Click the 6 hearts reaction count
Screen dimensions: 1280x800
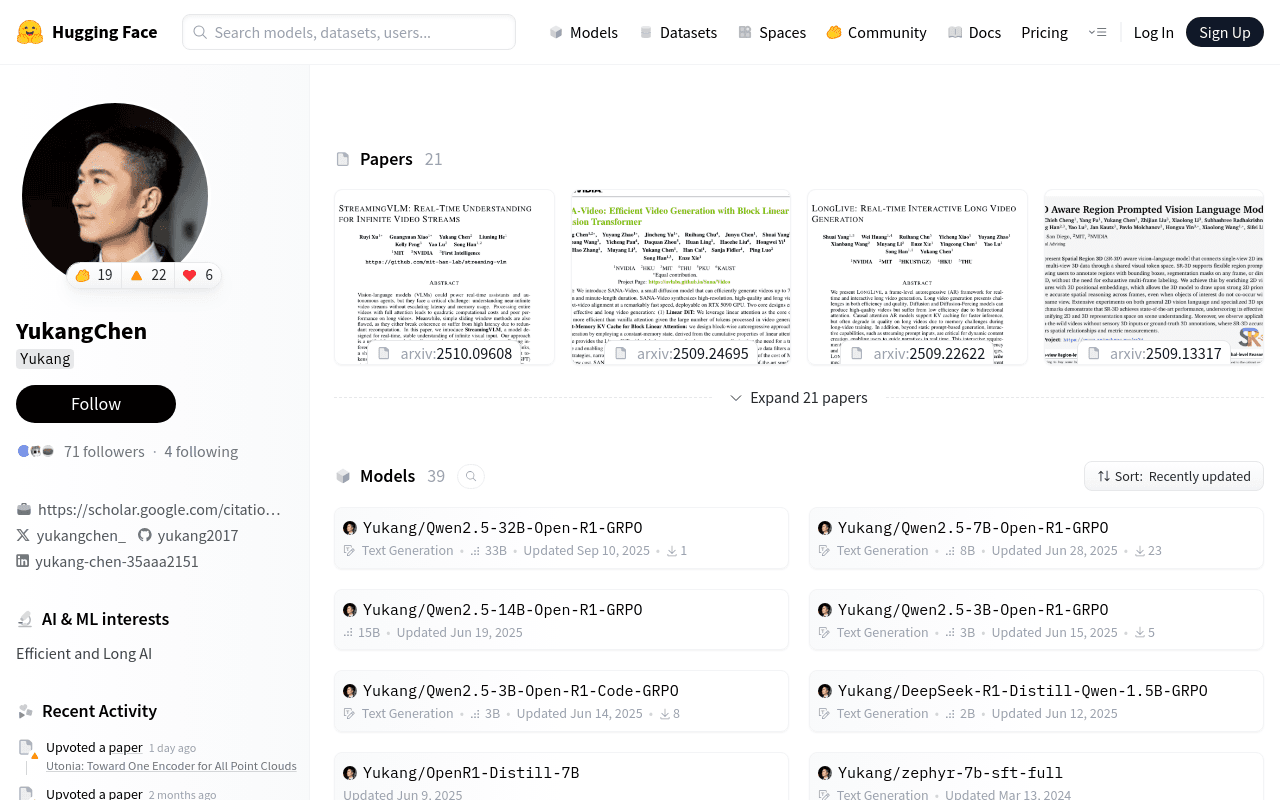[x=198, y=275]
